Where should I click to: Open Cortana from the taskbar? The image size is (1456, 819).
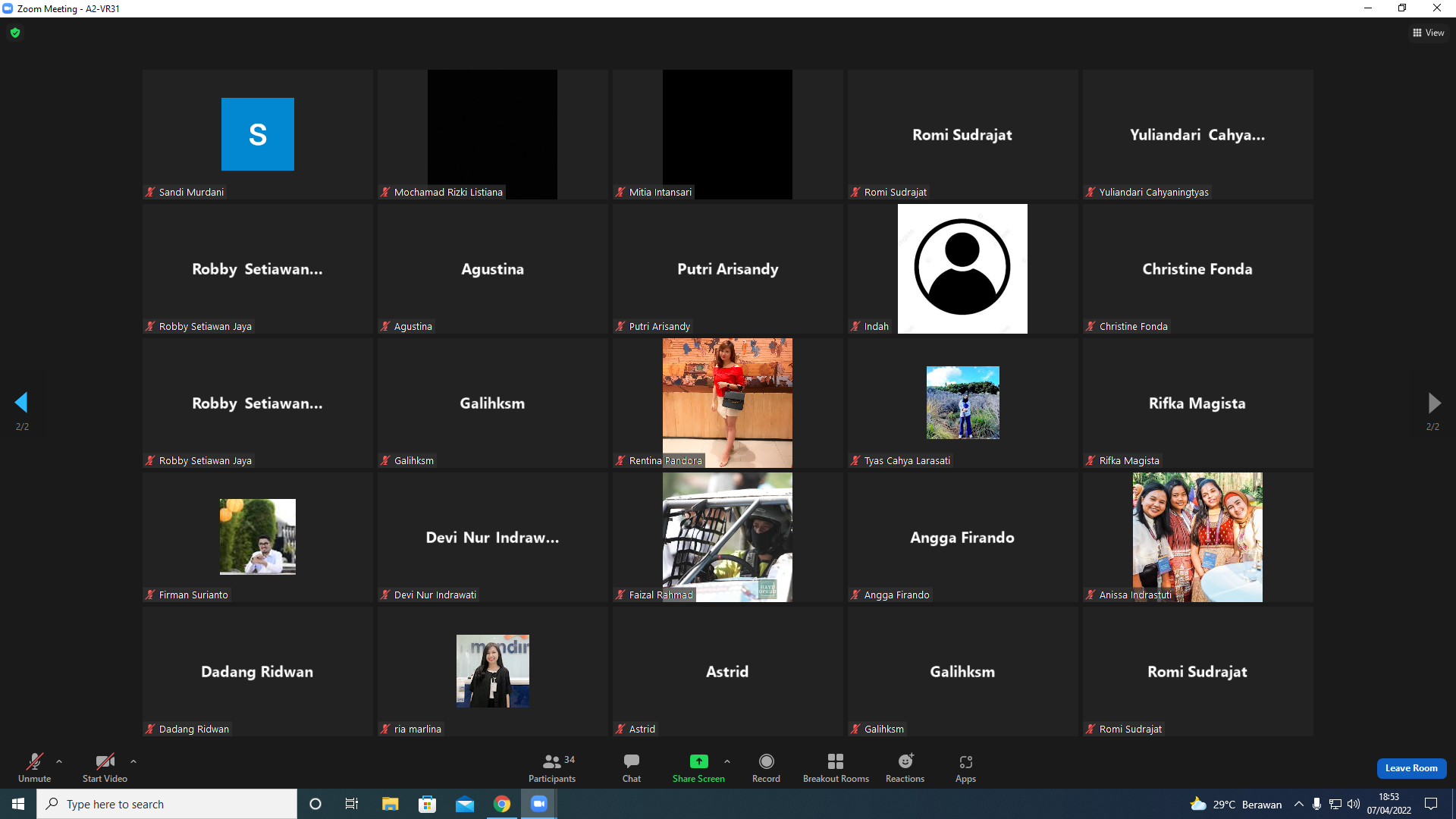(x=315, y=804)
